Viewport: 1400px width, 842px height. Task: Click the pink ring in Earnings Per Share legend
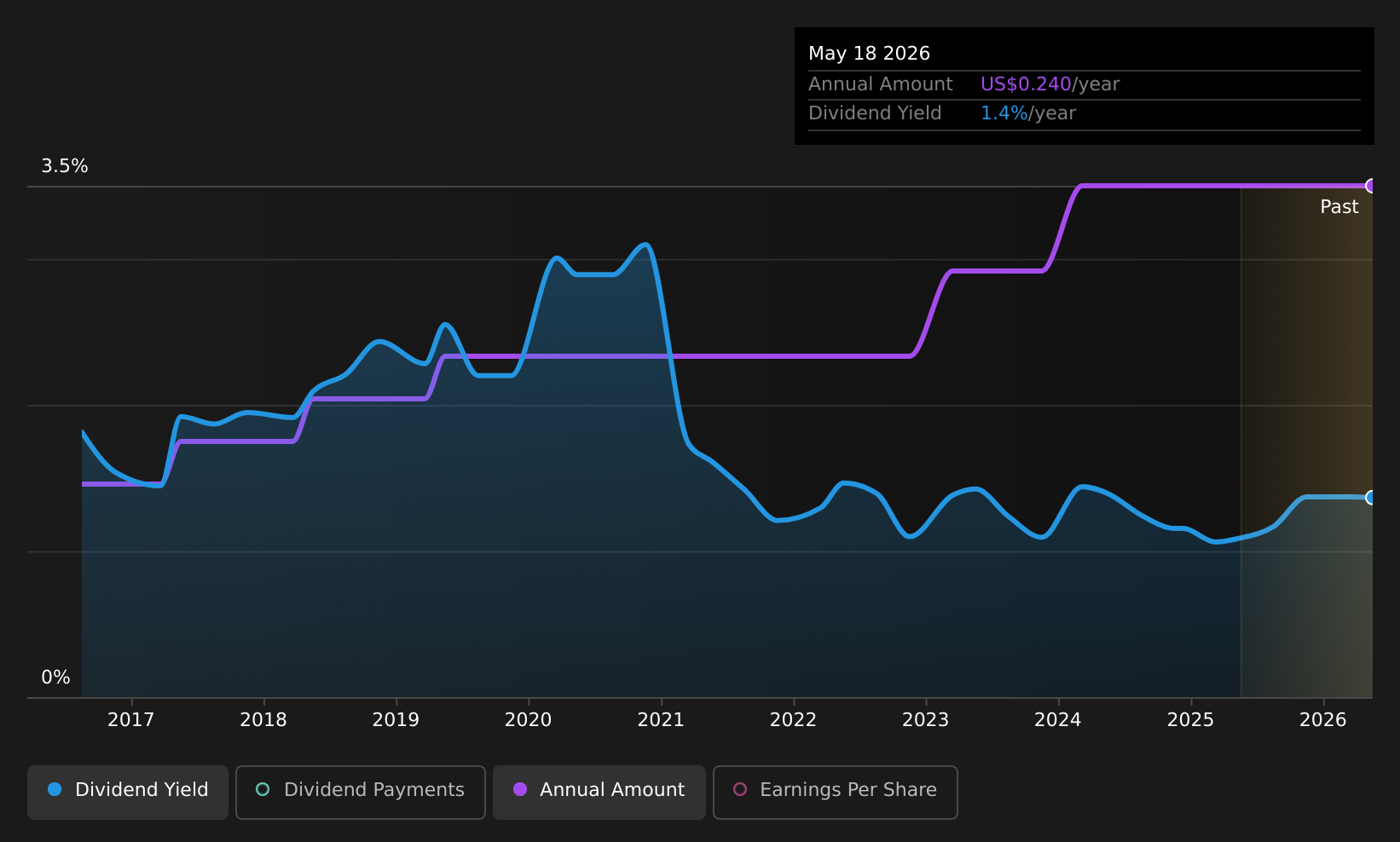(740, 789)
